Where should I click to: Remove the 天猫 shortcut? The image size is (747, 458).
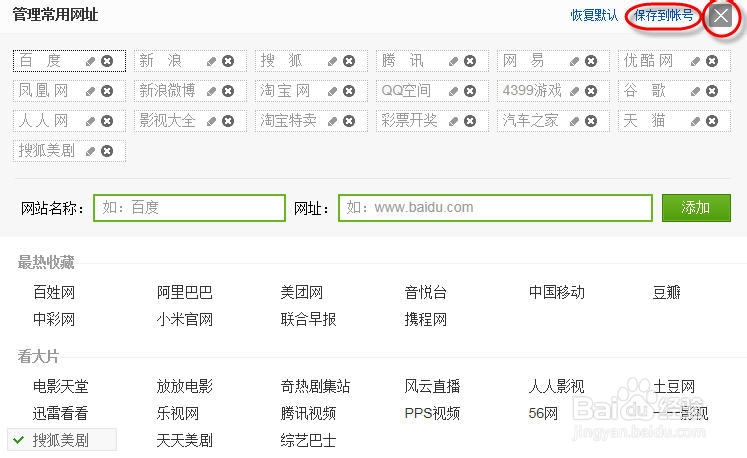[x=712, y=121]
